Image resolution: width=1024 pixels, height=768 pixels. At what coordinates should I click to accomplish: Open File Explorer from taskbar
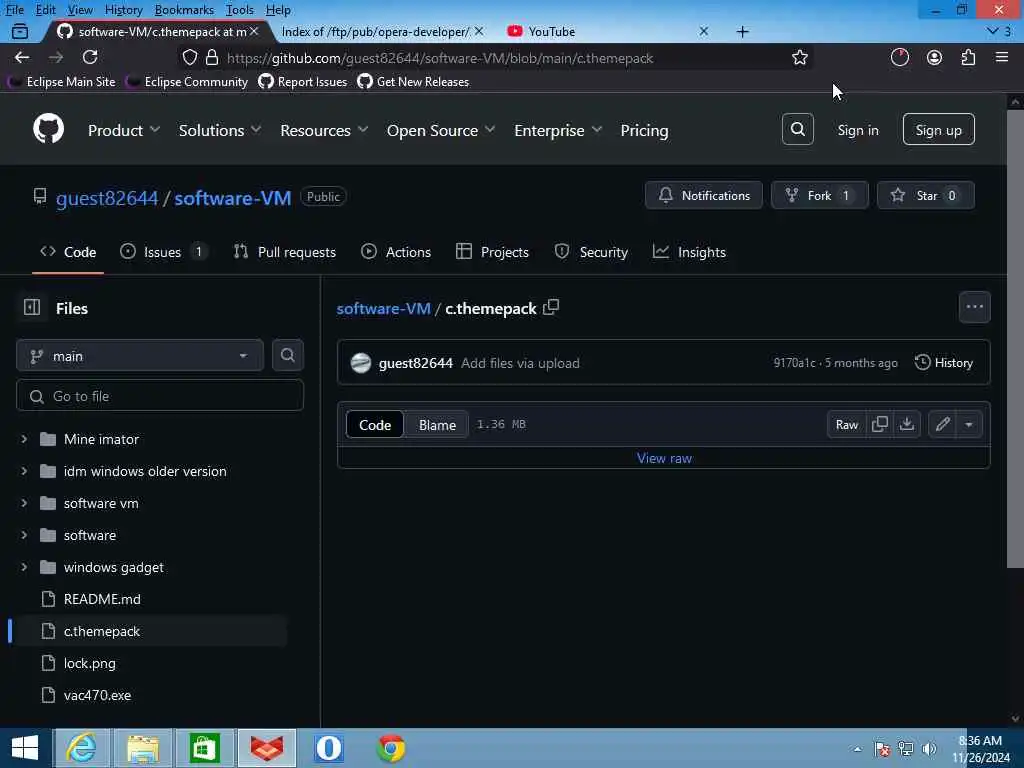(x=143, y=748)
